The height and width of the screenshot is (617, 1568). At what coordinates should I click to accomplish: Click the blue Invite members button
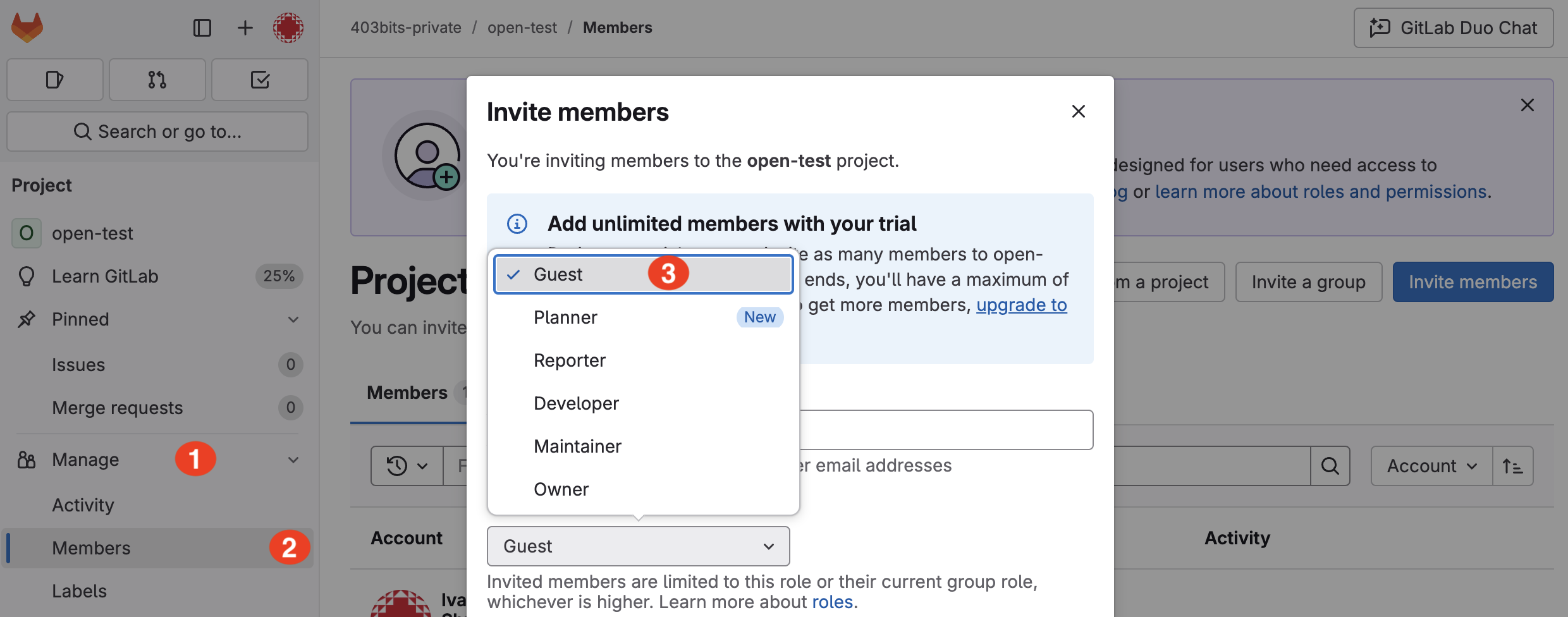(1473, 282)
